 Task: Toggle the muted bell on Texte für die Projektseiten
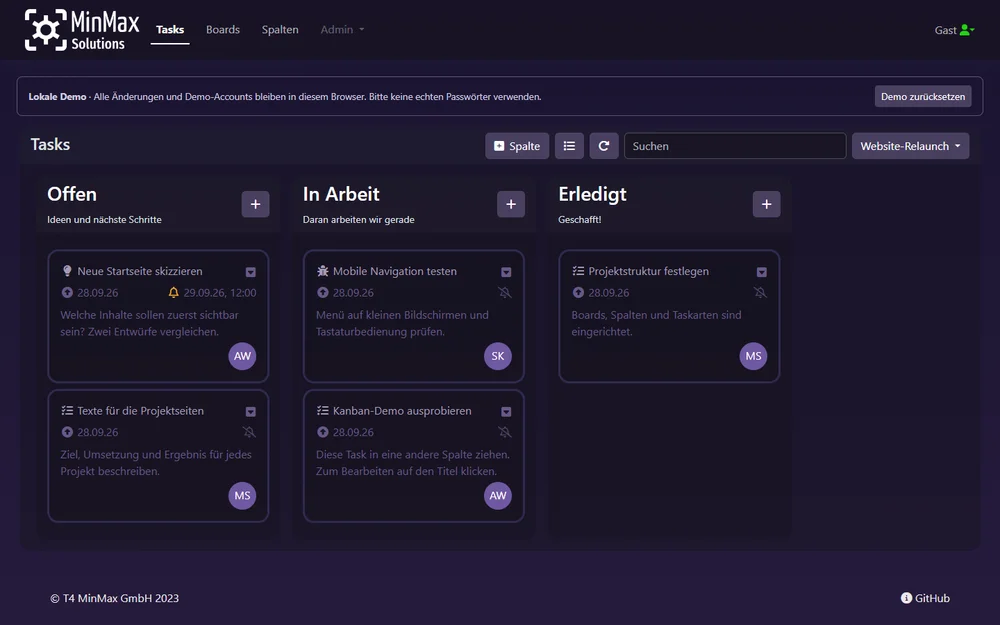click(249, 432)
